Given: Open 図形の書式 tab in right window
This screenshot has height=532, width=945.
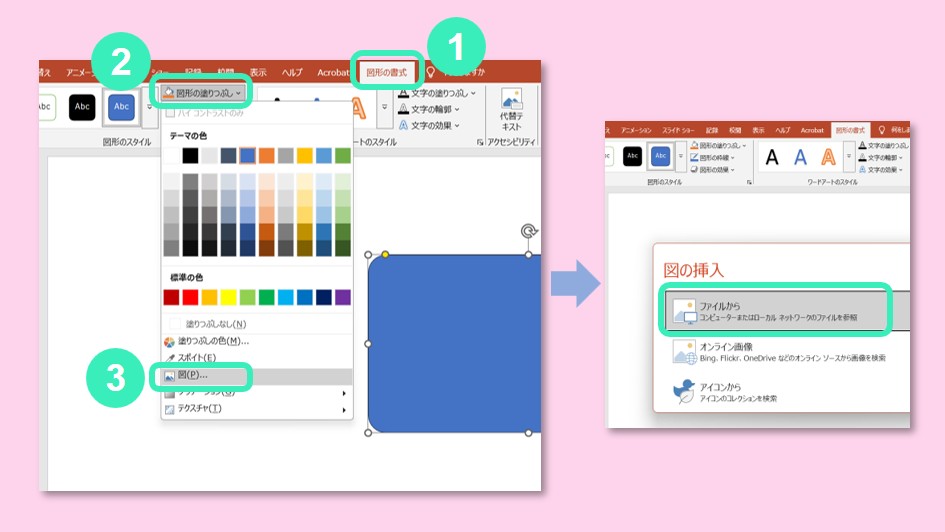Looking at the screenshot, I should pyautogui.click(x=850, y=130).
